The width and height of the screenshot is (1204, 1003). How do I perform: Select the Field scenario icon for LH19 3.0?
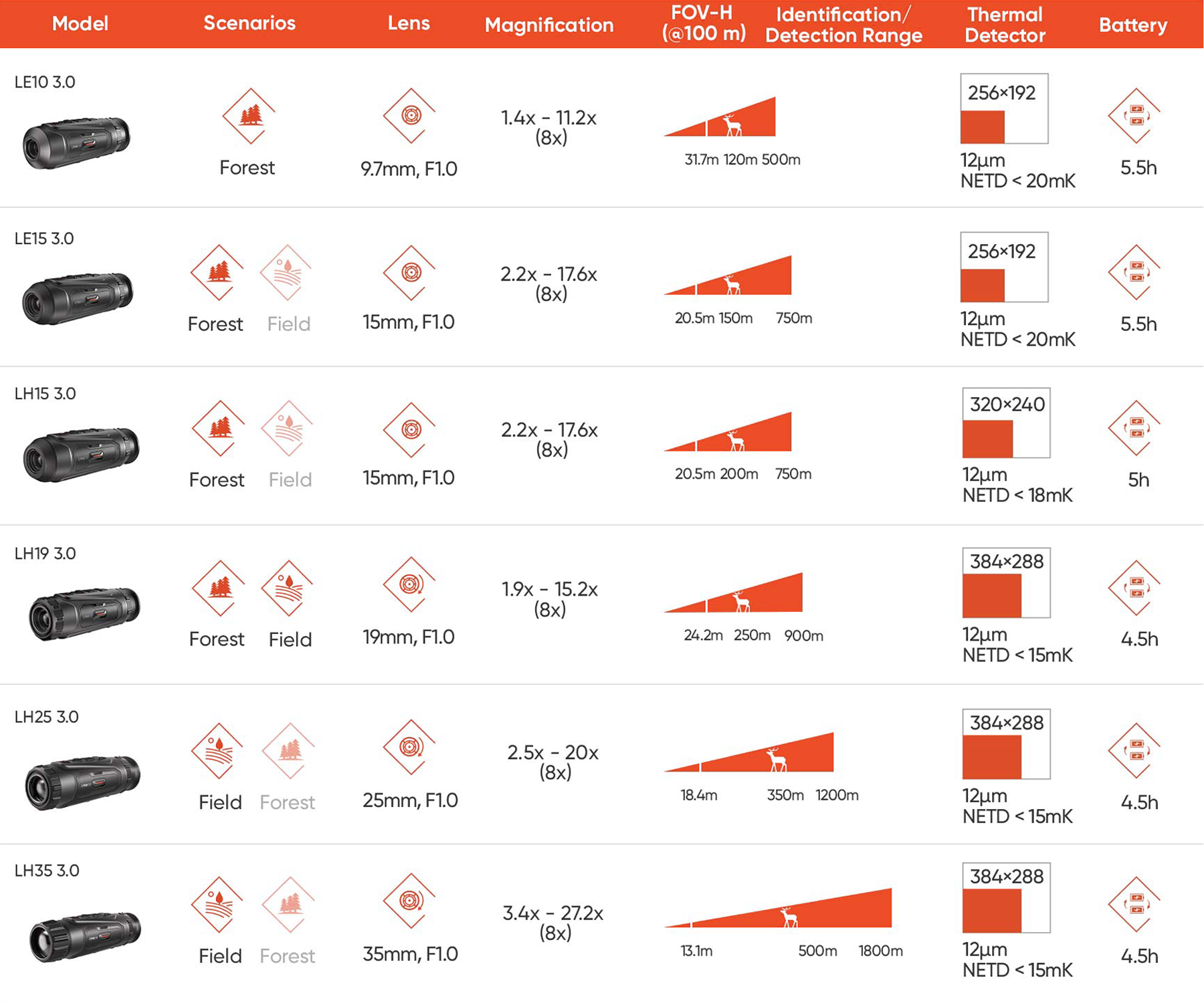(288, 588)
